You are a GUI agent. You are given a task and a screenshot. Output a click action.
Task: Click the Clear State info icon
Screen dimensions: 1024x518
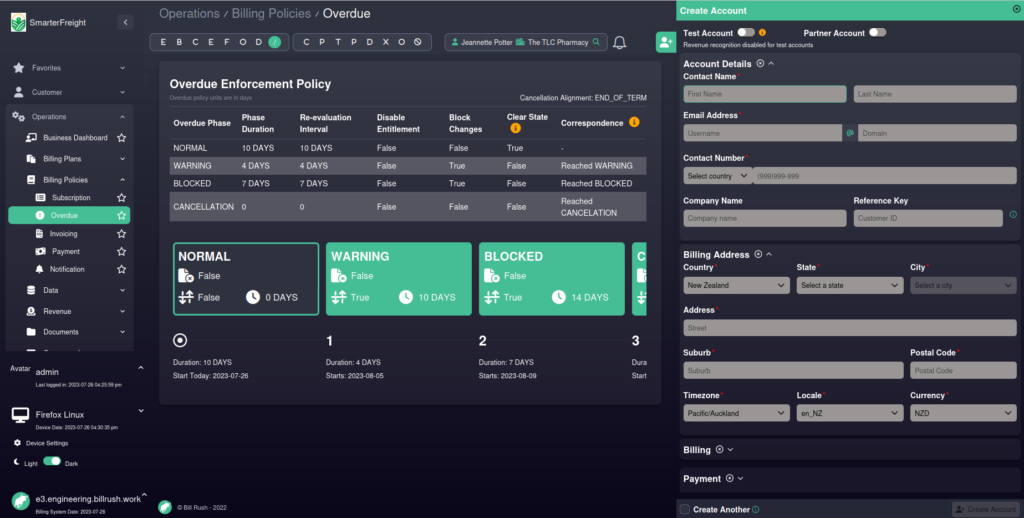pyautogui.click(x=515, y=129)
